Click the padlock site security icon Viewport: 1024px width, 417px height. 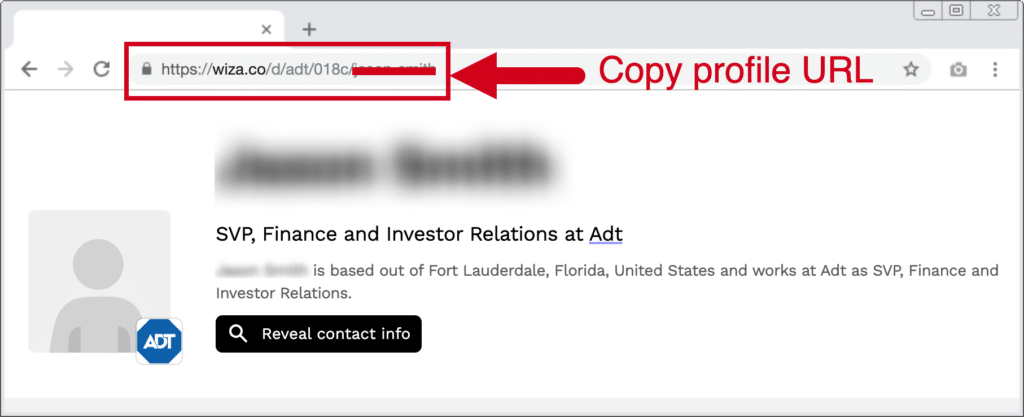[147, 70]
